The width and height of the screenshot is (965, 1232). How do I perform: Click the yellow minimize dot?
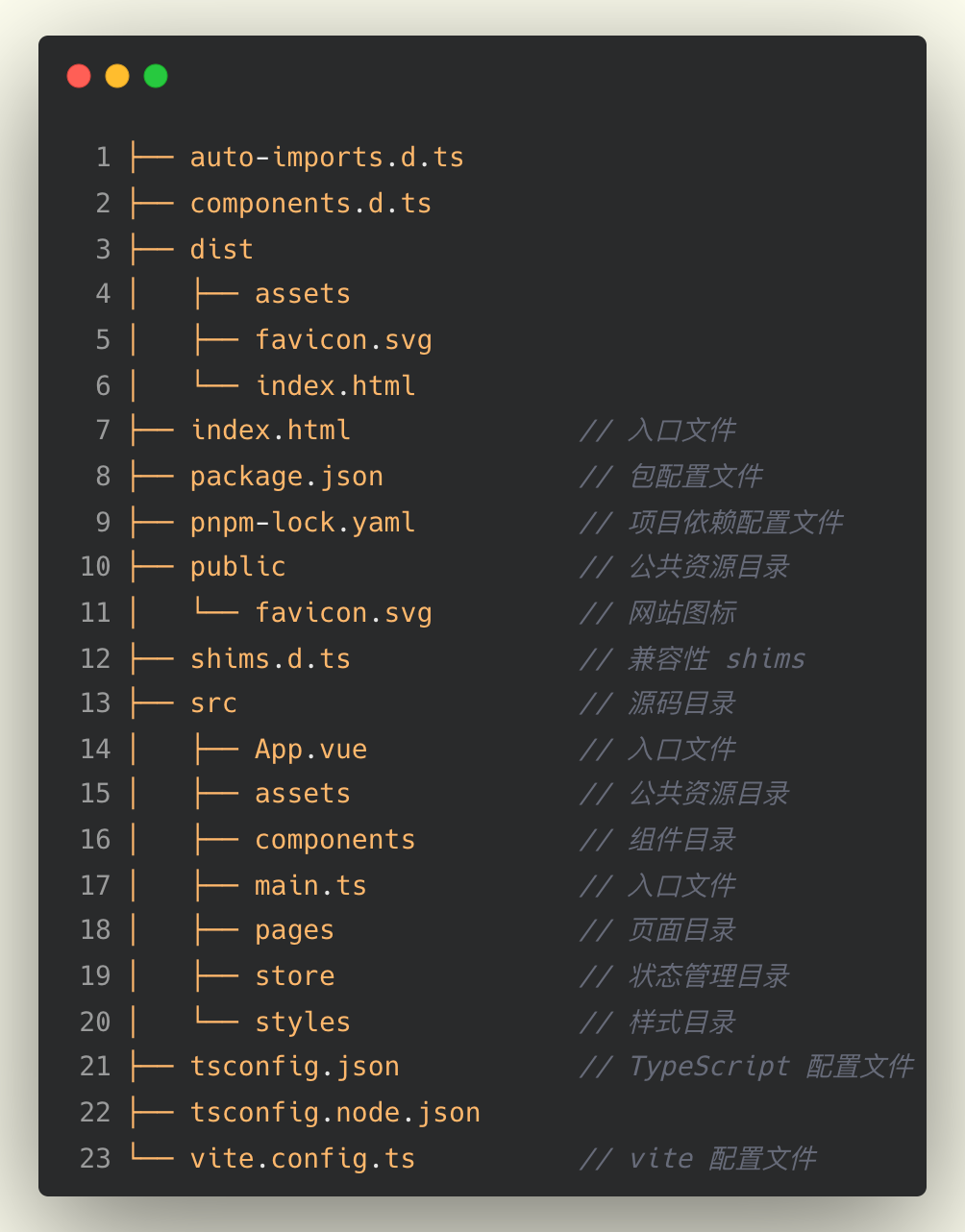pyautogui.click(x=117, y=76)
